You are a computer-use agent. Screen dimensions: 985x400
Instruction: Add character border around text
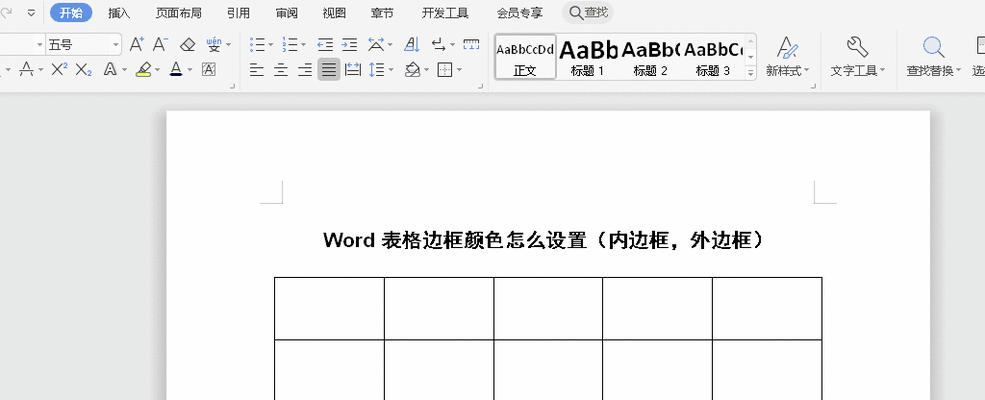pyautogui.click(x=209, y=69)
